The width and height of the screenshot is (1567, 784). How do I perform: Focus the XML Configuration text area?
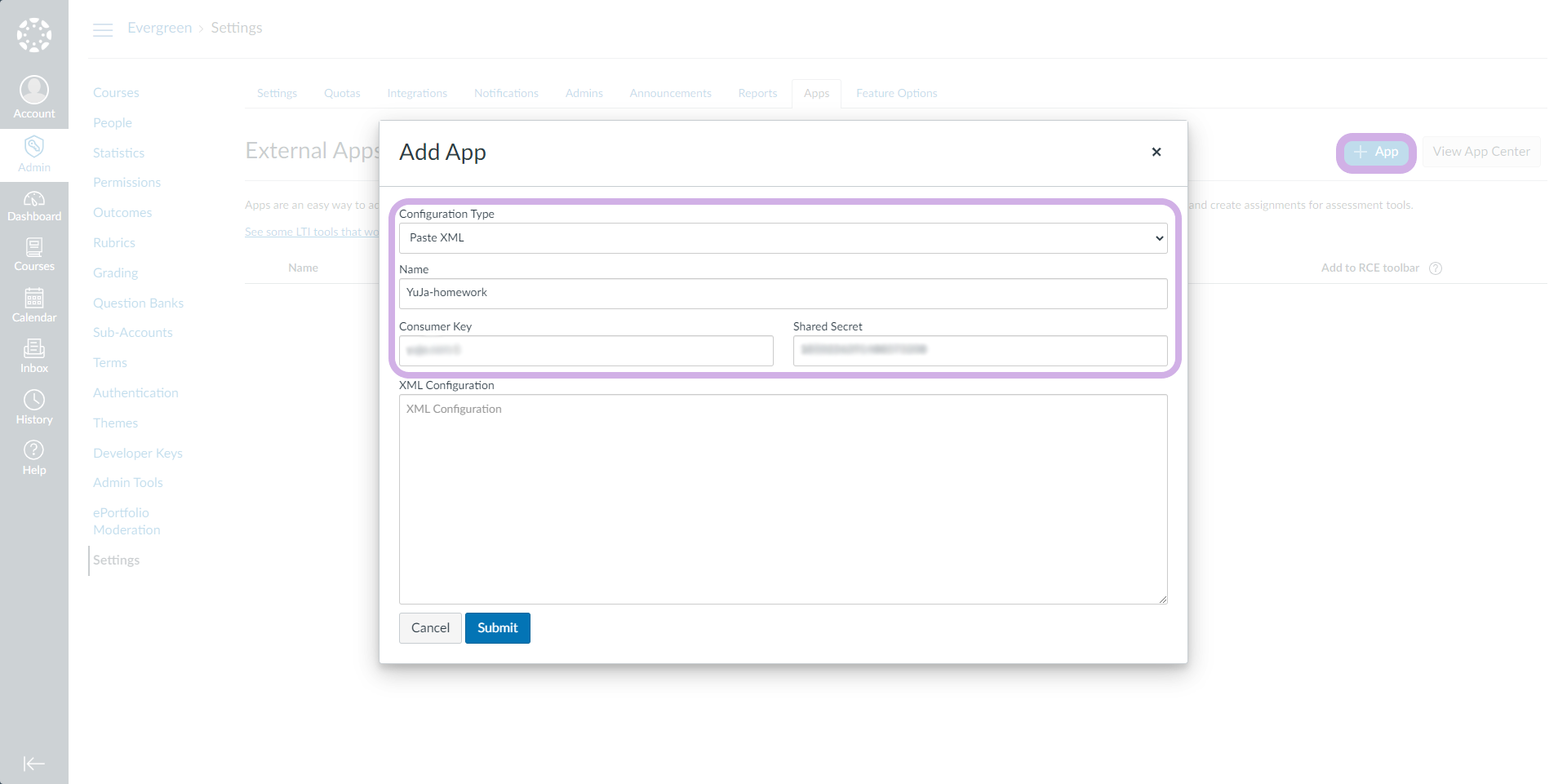tap(783, 499)
